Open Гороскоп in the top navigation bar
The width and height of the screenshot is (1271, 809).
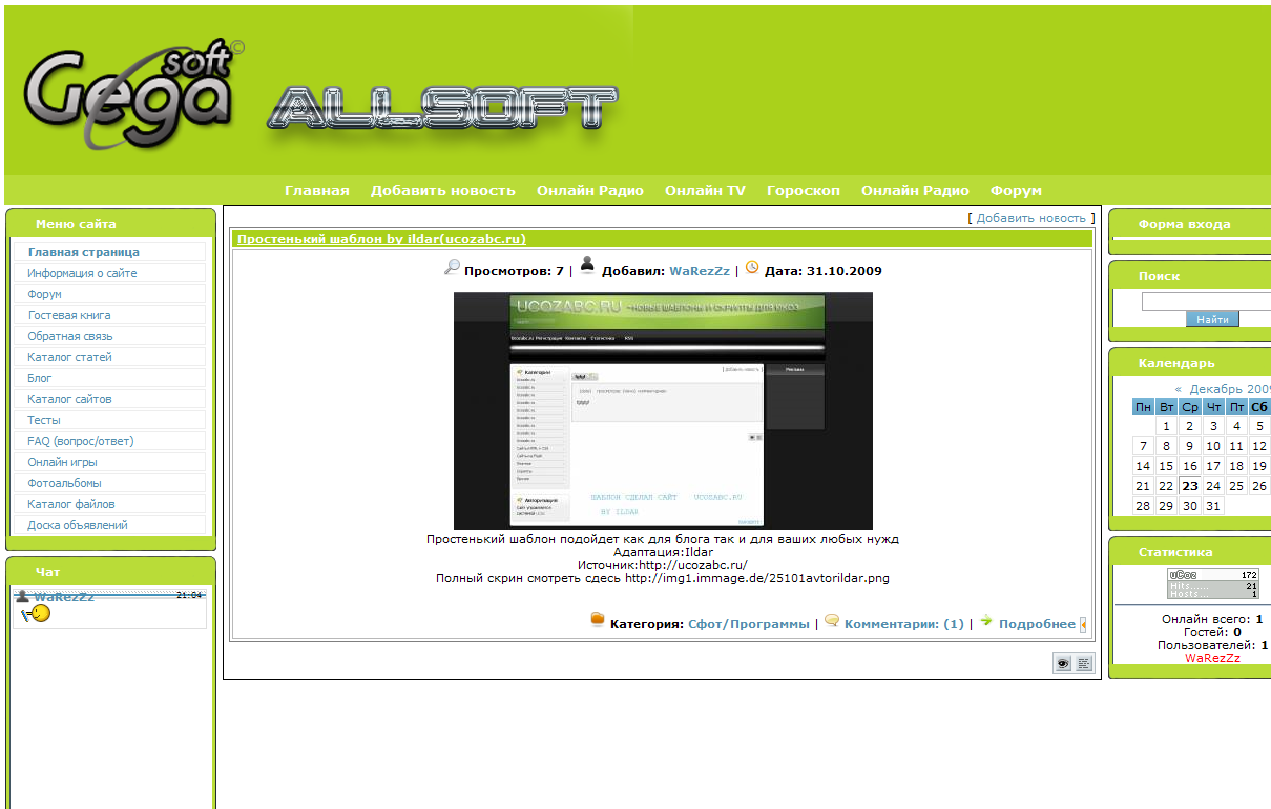803,191
